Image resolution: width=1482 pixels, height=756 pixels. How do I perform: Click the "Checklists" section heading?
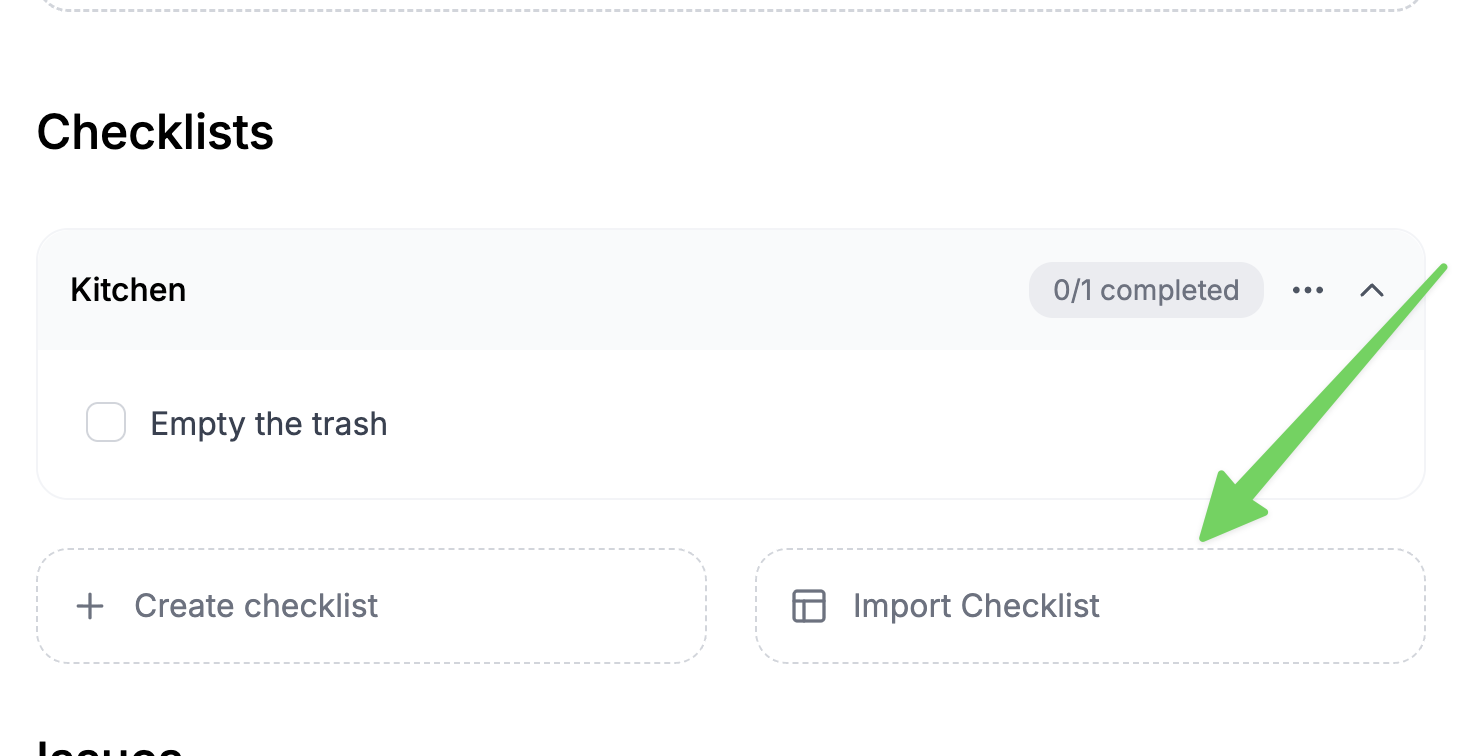(155, 132)
